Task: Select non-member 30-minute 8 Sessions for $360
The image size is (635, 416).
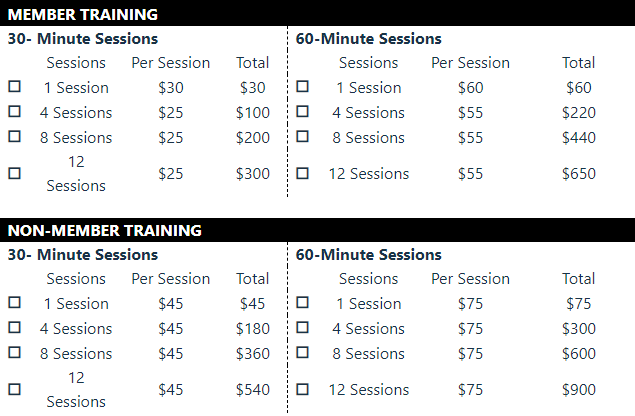Action: 14,353
